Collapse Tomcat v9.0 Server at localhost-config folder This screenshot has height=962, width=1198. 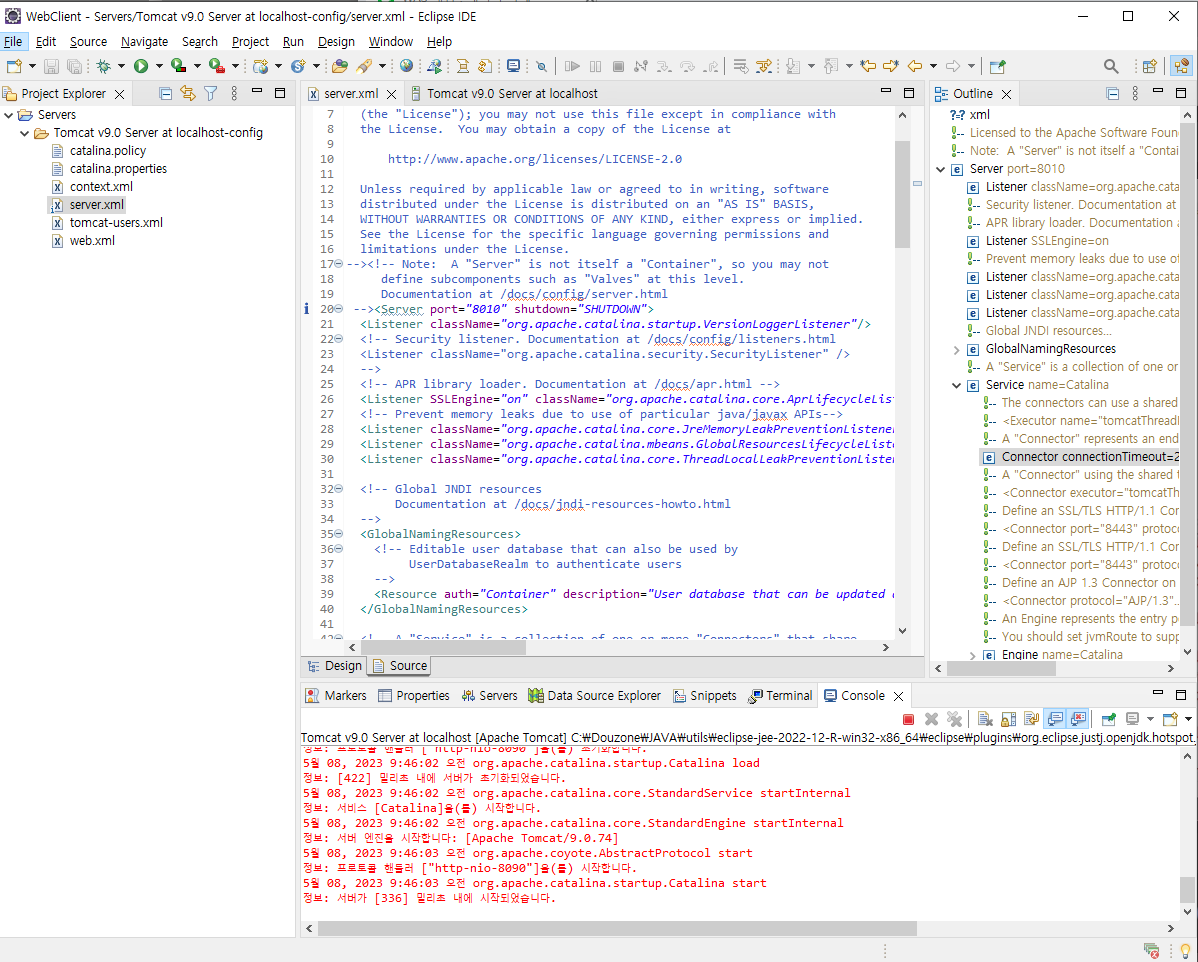click(x=24, y=133)
